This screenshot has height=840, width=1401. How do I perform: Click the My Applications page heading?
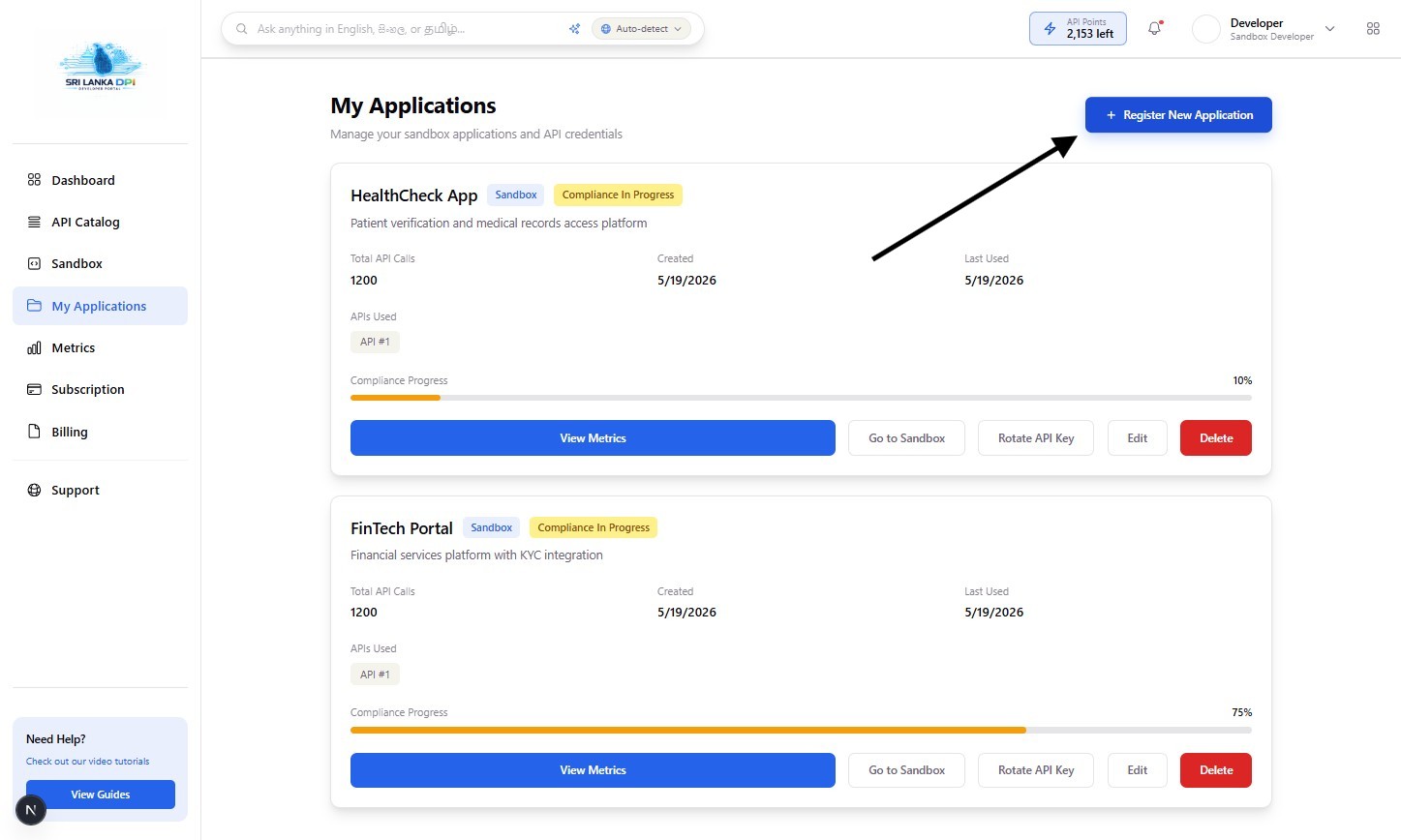(413, 105)
